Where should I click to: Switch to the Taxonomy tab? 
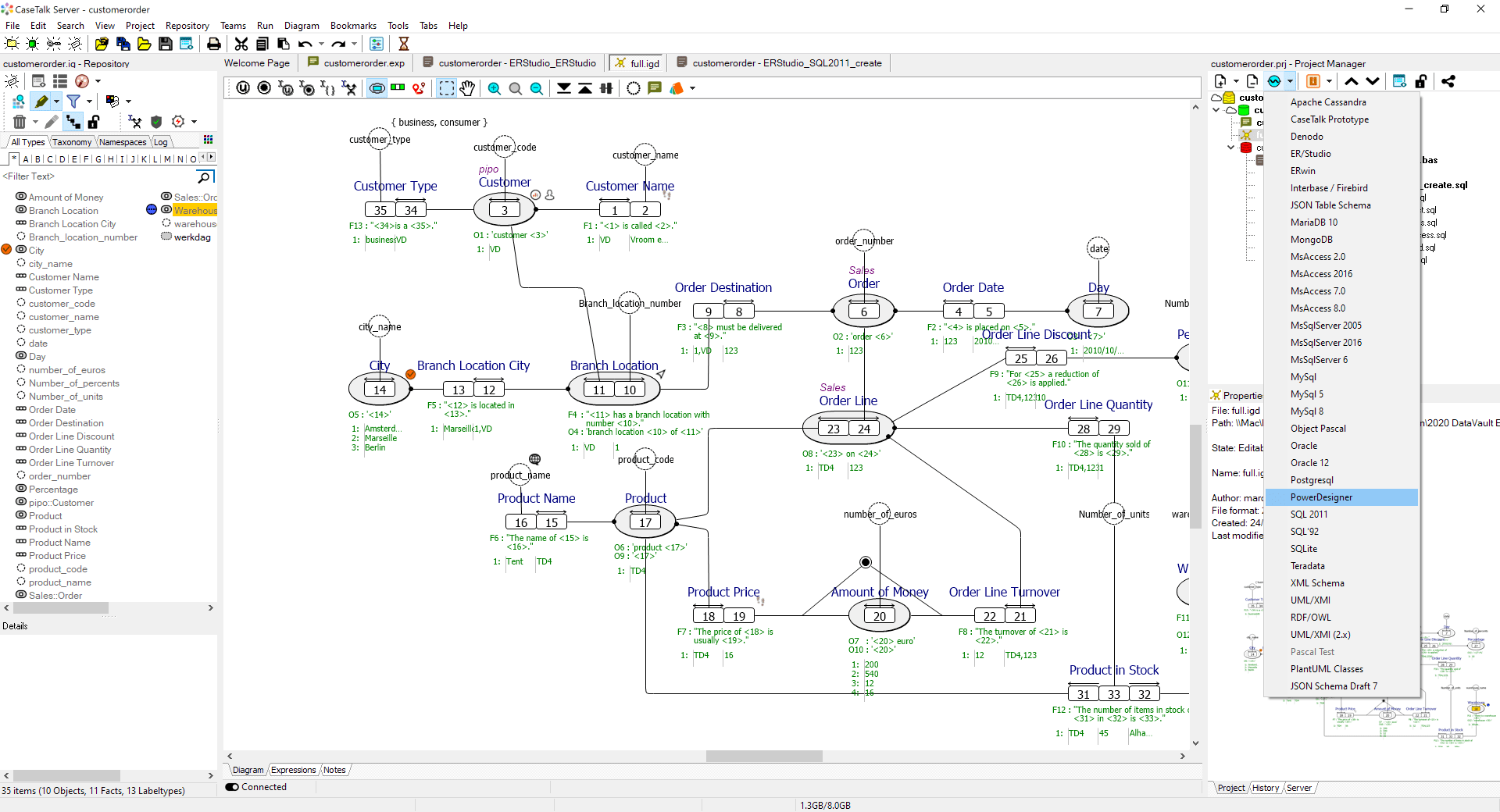point(72,142)
